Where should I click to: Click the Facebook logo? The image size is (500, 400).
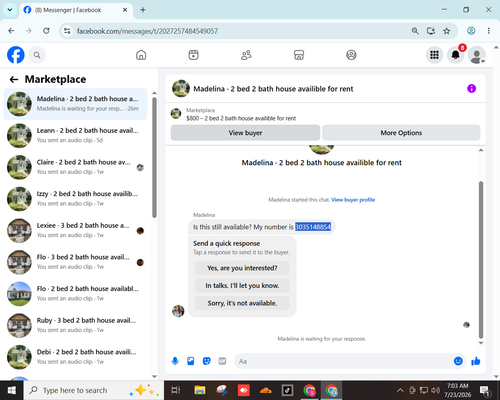[16, 55]
